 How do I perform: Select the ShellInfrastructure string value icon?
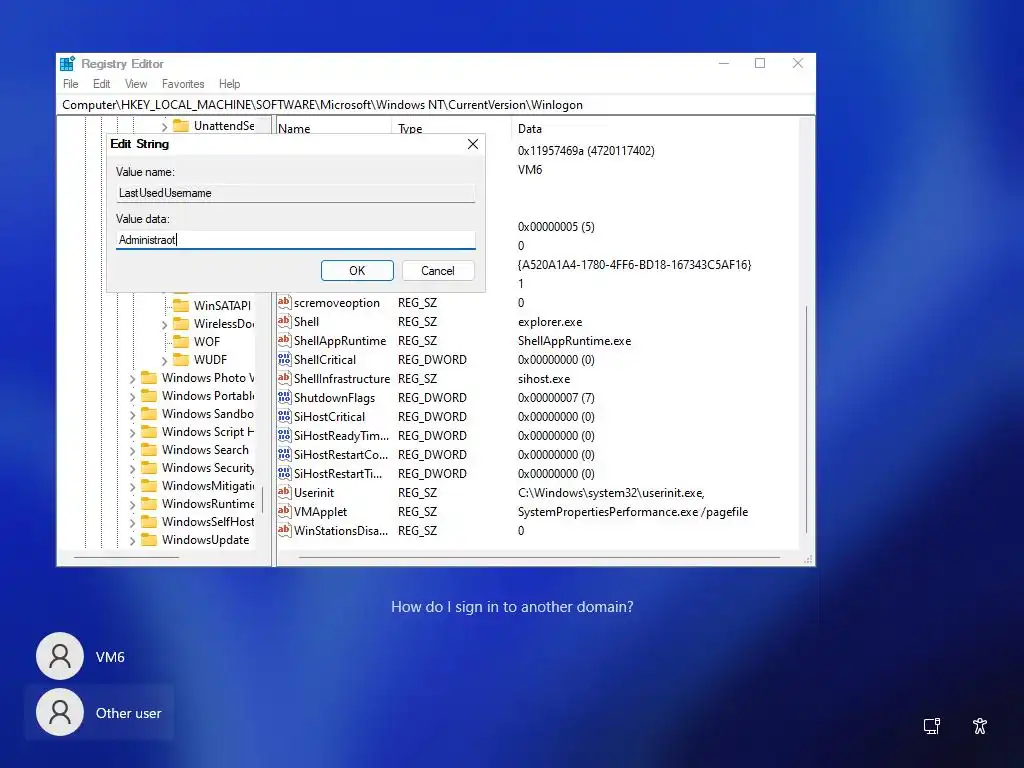(x=284, y=378)
